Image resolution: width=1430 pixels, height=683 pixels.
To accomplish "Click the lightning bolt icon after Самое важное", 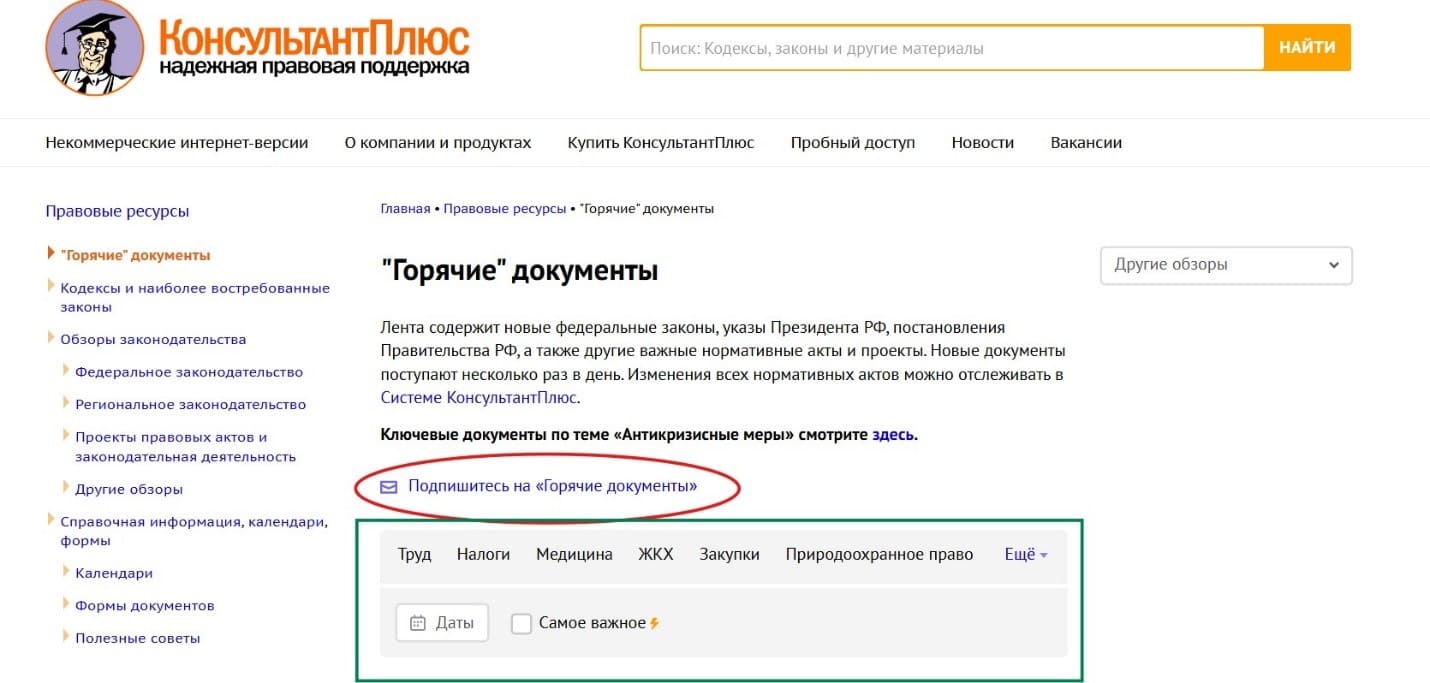I will [x=655, y=623].
